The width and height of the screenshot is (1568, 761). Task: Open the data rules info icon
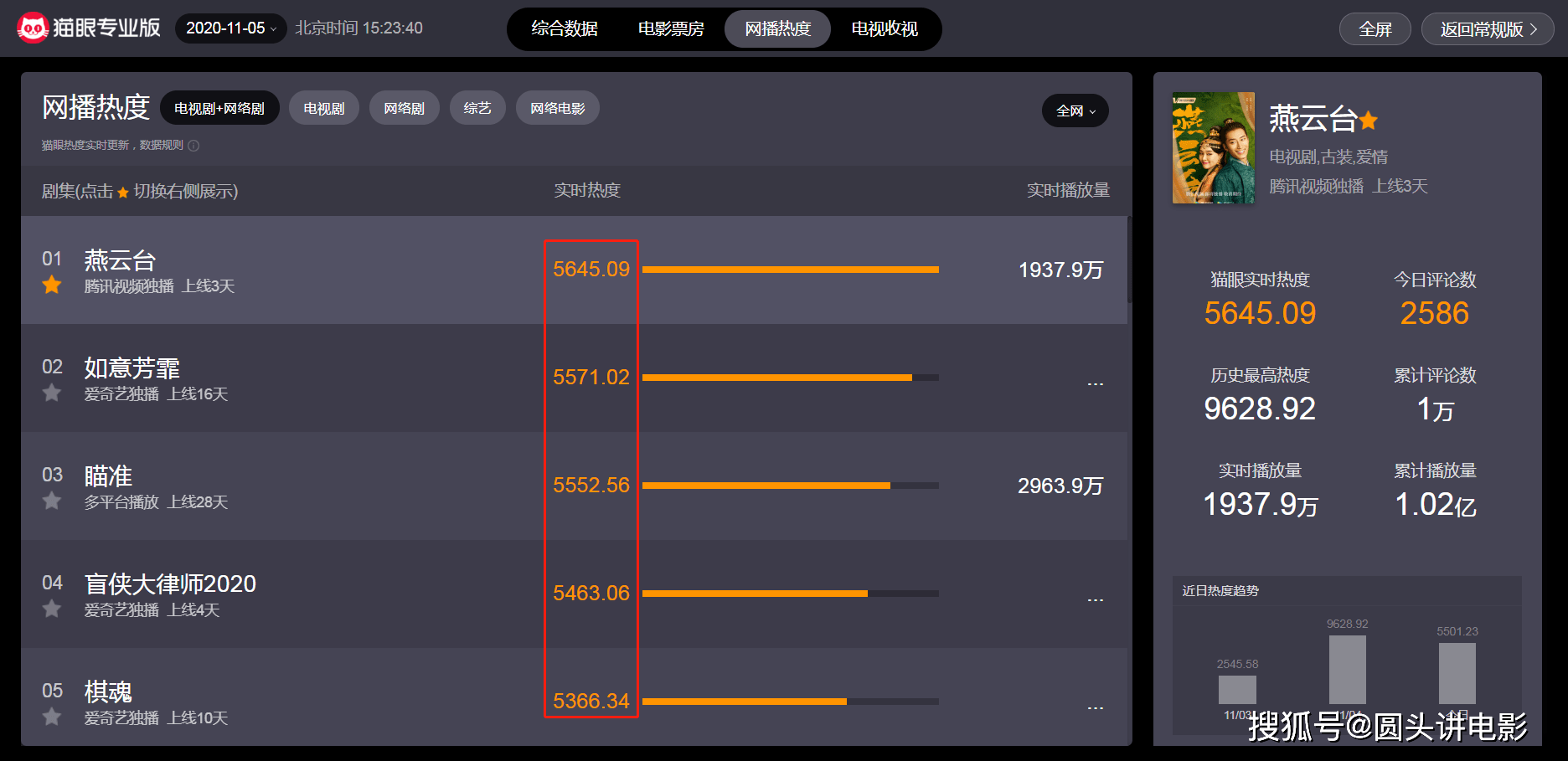click(193, 146)
